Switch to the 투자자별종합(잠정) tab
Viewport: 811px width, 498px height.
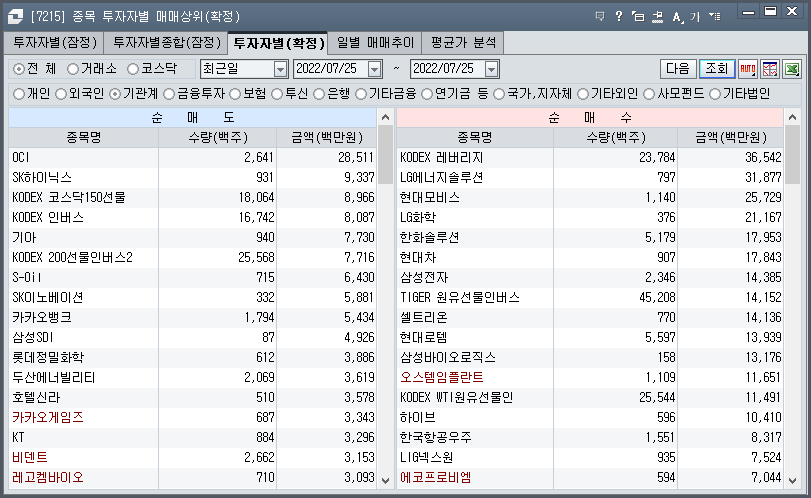pyautogui.click(x=166, y=43)
